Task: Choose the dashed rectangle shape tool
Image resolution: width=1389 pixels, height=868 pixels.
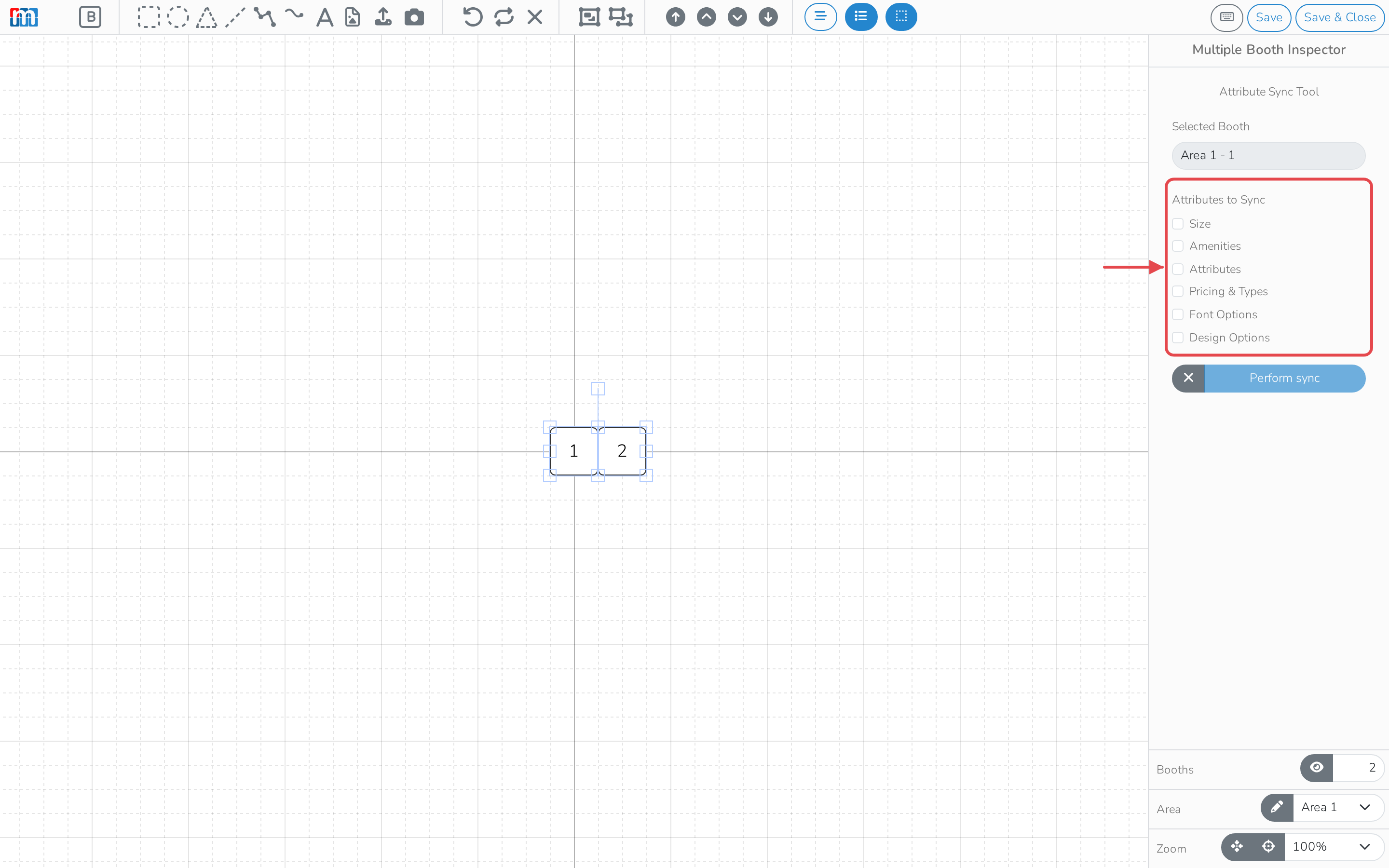Action: click(149, 17)
